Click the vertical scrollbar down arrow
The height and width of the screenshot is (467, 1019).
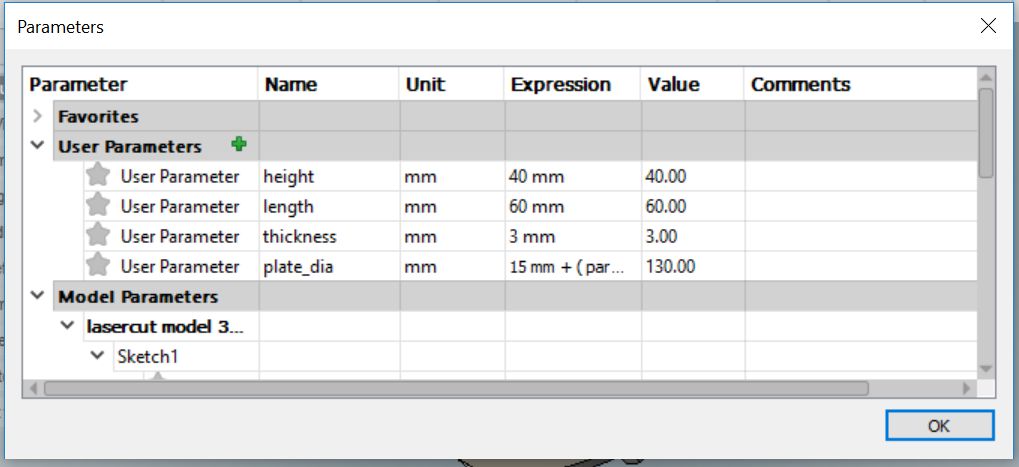point(986,368)
